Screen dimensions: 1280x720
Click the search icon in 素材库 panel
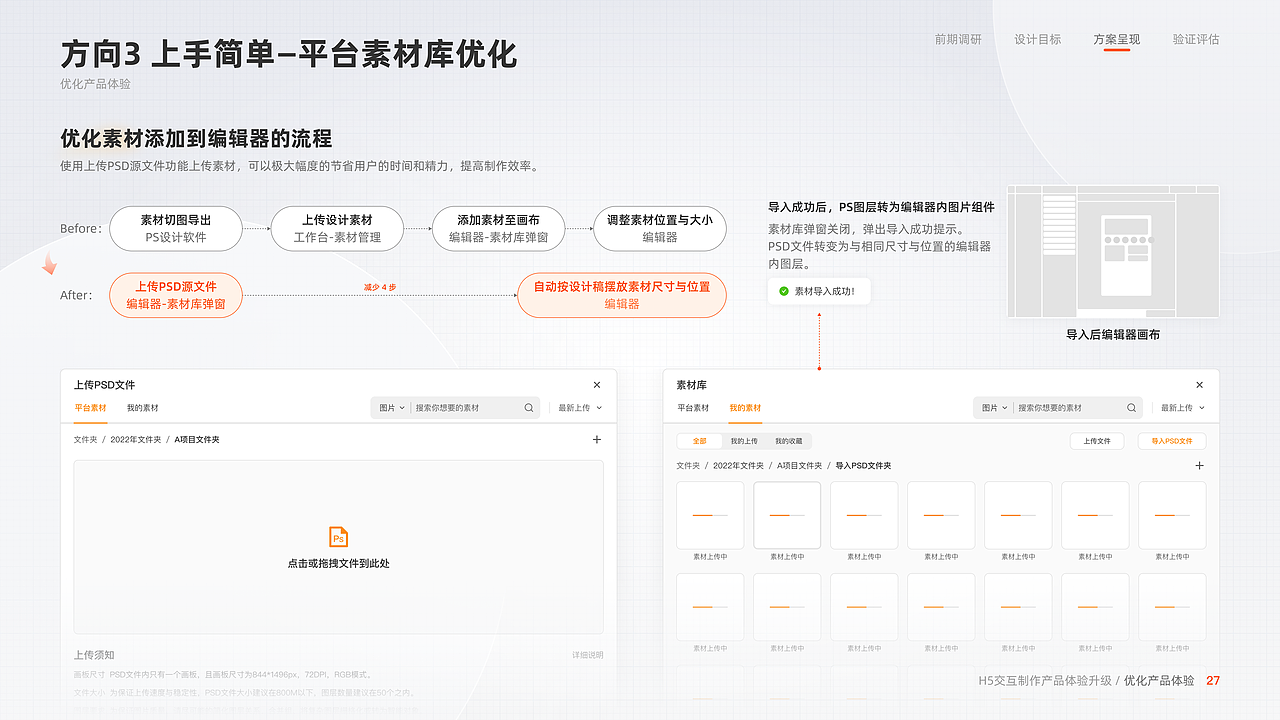coord(1132,408)
